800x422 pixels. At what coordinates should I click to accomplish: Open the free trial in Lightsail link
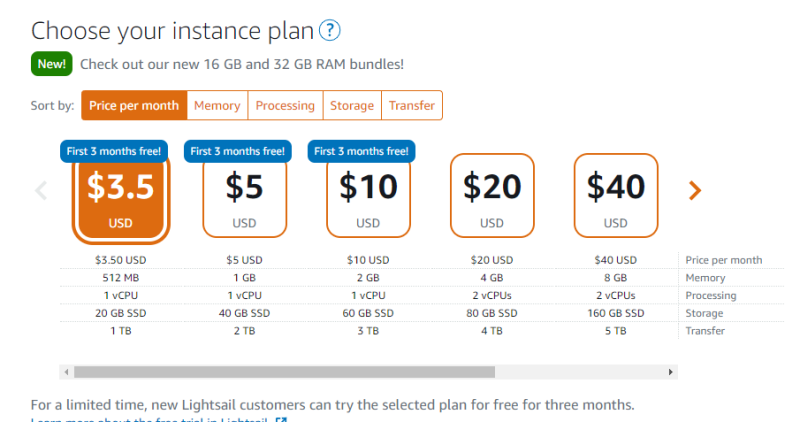tap(150, 419)
